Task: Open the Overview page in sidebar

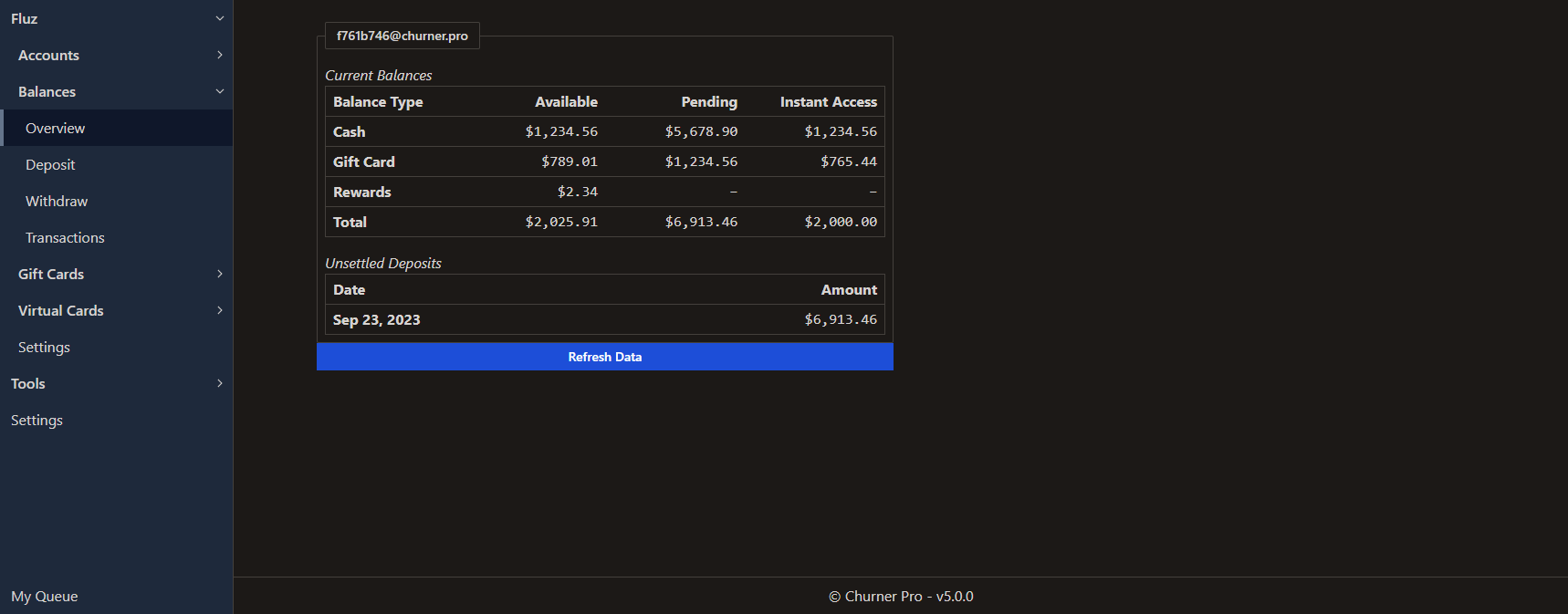Action: click(55, 129)
